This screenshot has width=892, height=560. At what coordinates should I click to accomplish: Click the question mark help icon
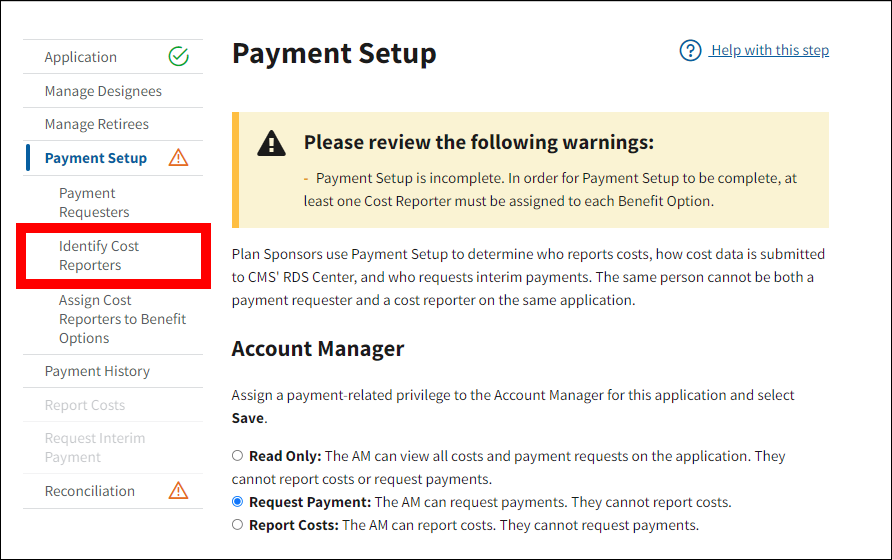coord(690,50)
